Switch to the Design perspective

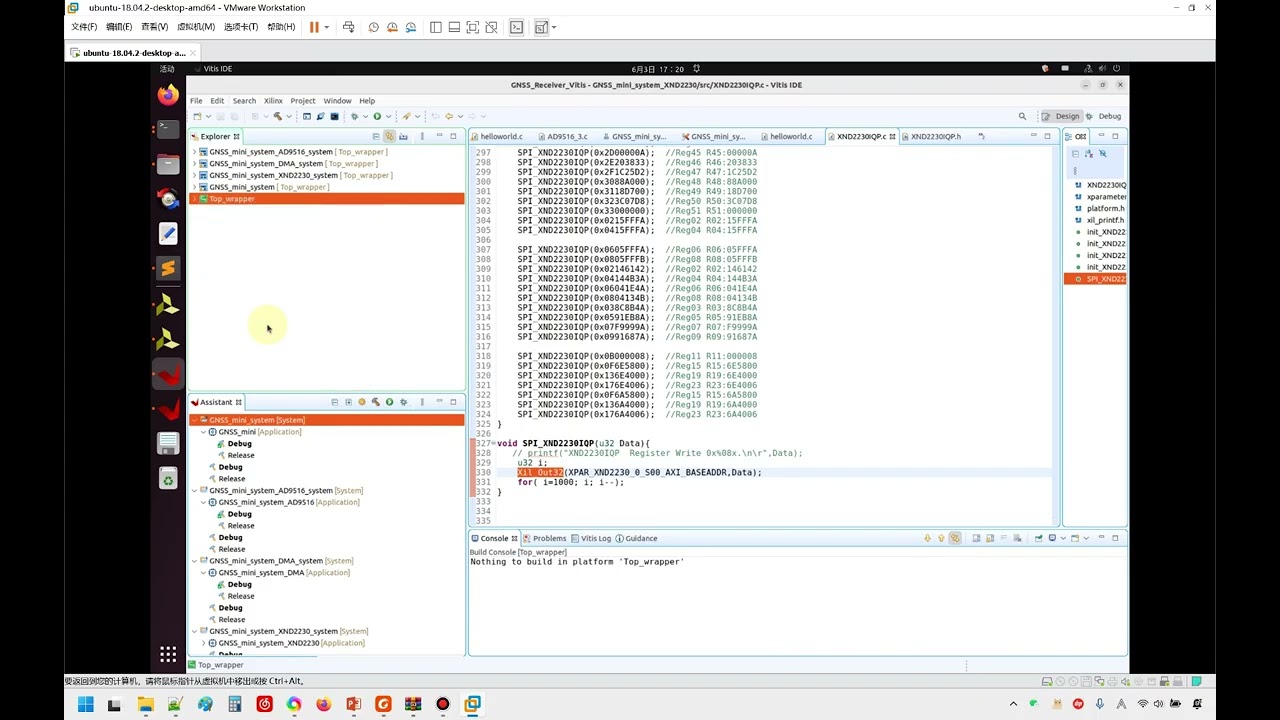pos(1061,116)
